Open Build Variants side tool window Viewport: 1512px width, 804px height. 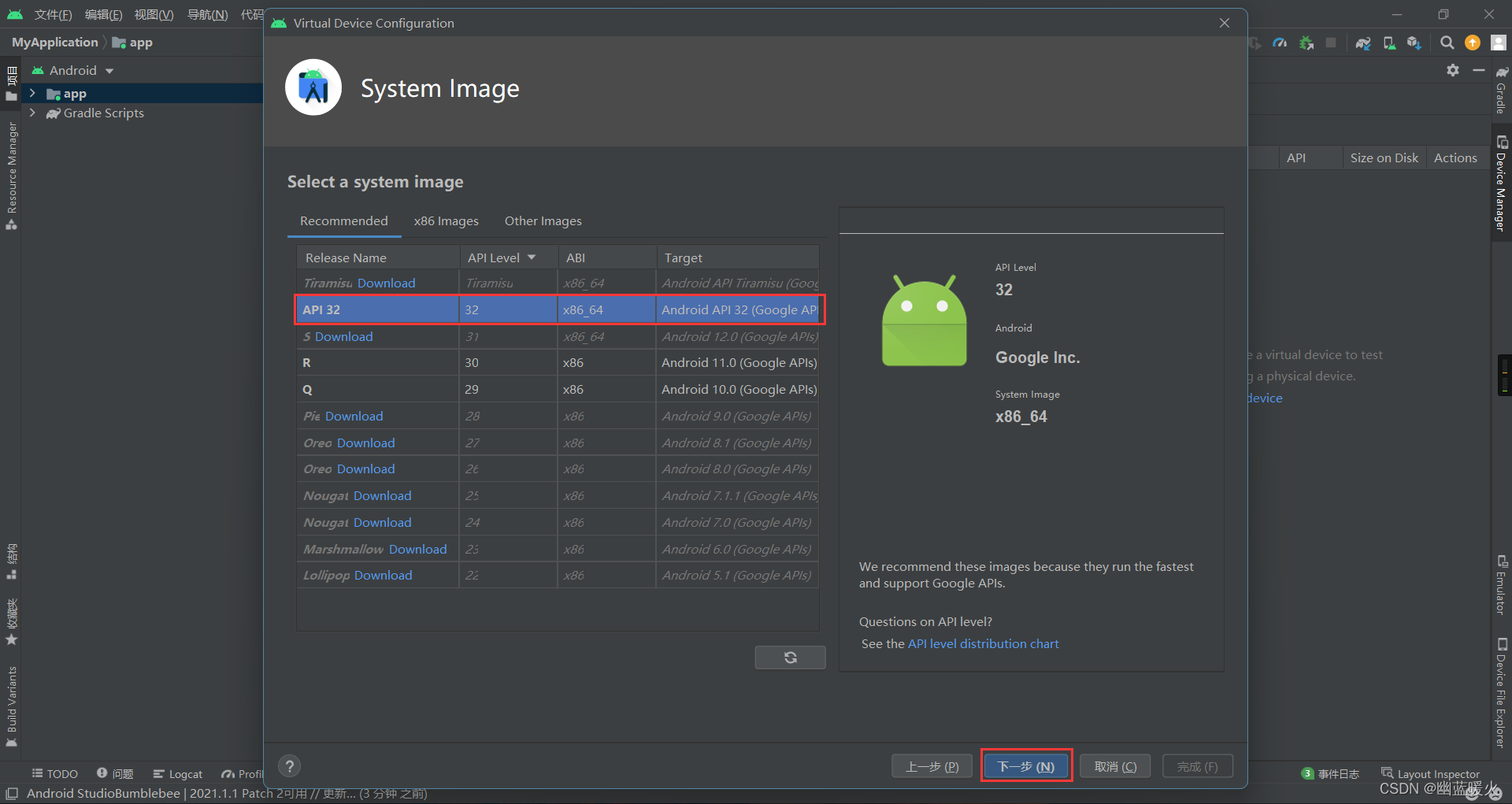click(11, 706)
